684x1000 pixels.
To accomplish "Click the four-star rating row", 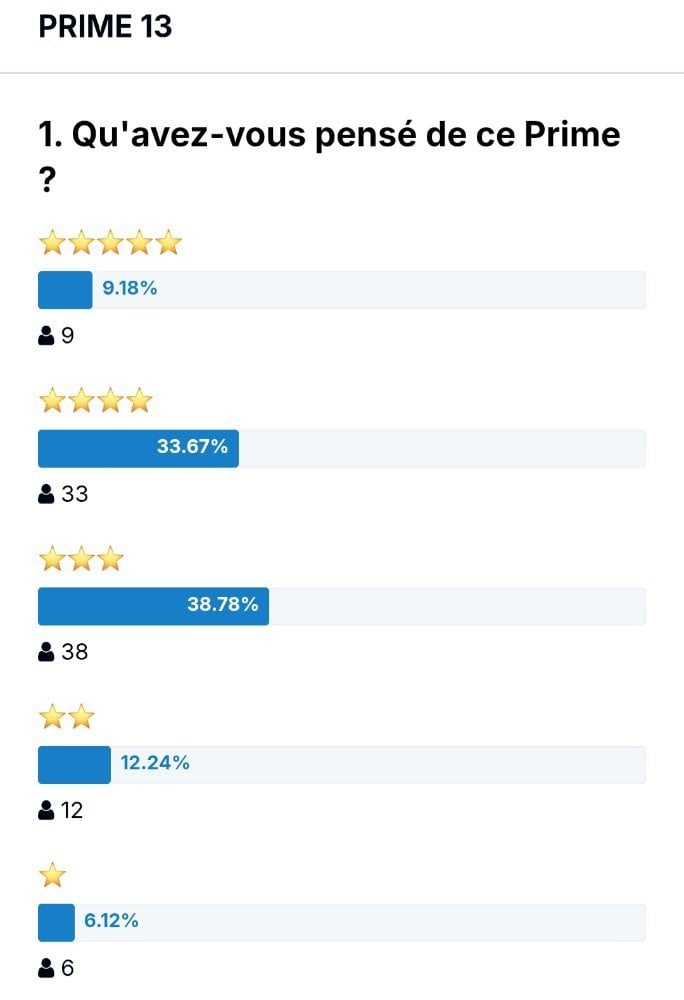I will pyautogui.click(x=96, y=401).
